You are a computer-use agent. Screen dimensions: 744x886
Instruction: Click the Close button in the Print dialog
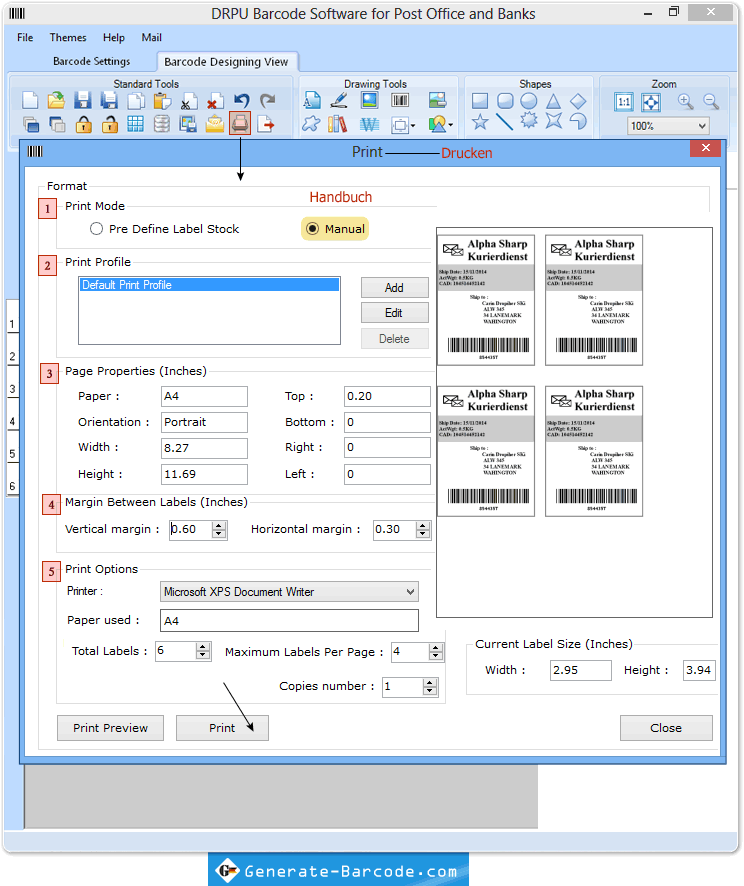tap(666, 728)
